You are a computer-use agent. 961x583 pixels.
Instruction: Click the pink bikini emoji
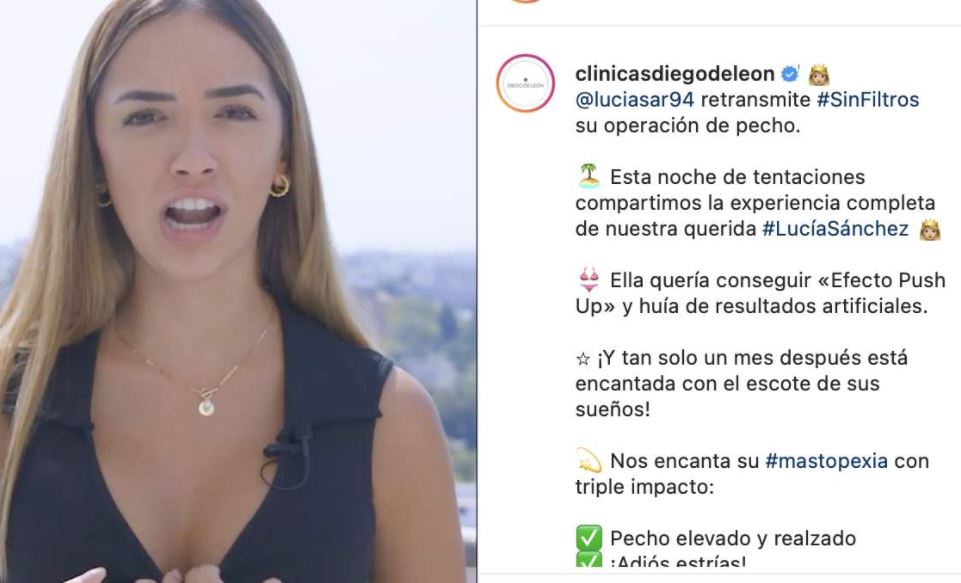tap(589, 280)
